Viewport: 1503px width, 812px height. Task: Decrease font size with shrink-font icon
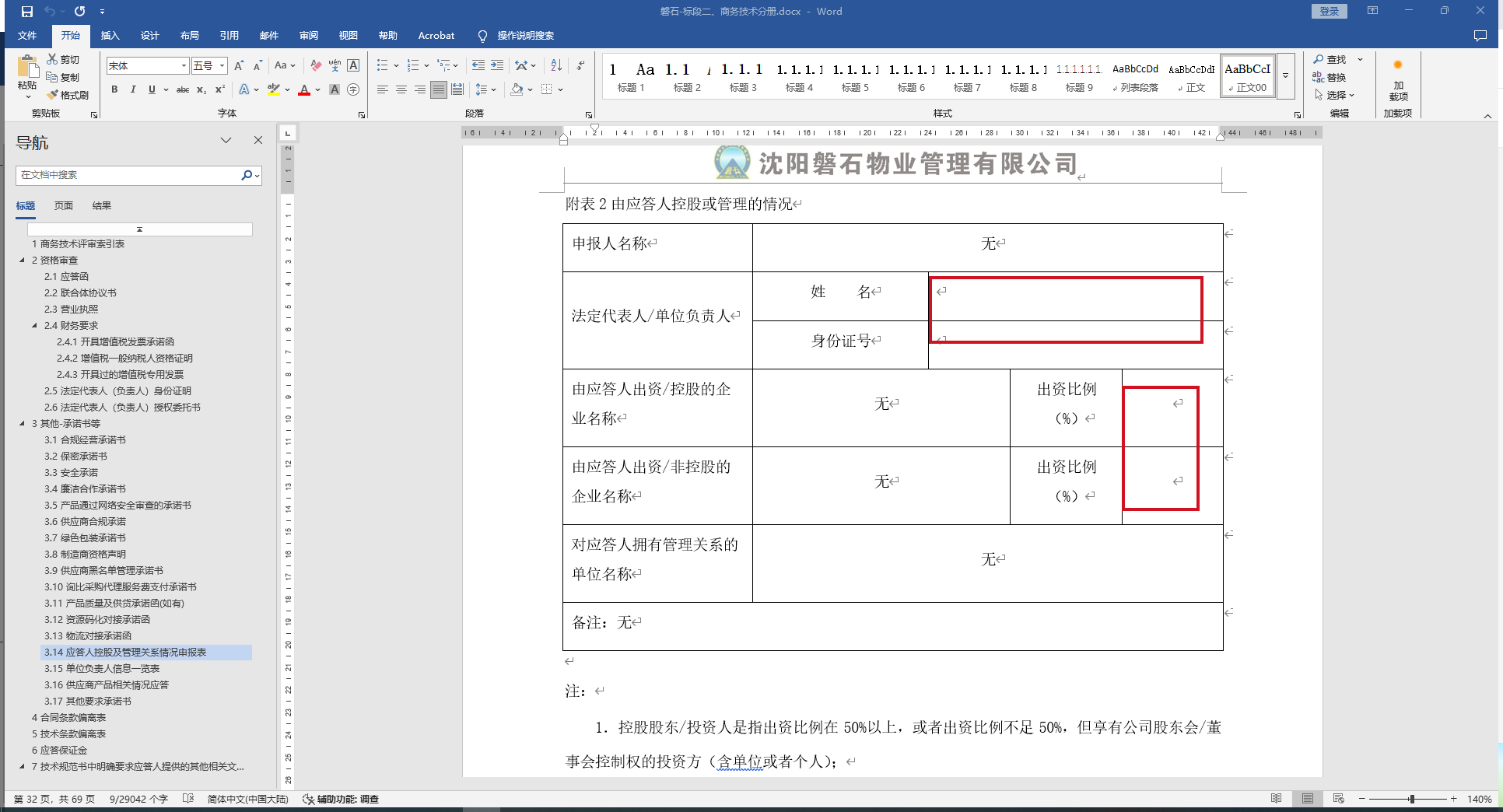click(x=258, y=65)
